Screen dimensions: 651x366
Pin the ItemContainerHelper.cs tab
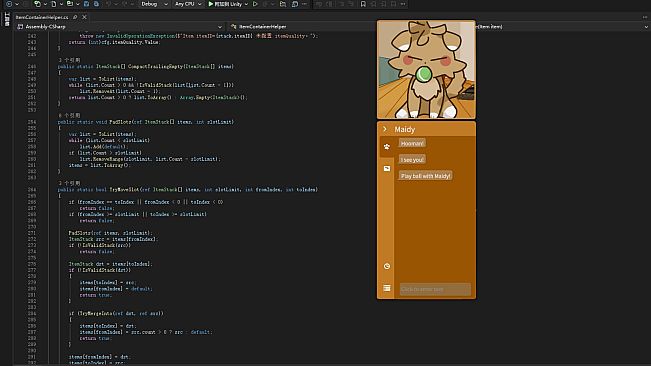pyautogui.click(x=75, y=17)
